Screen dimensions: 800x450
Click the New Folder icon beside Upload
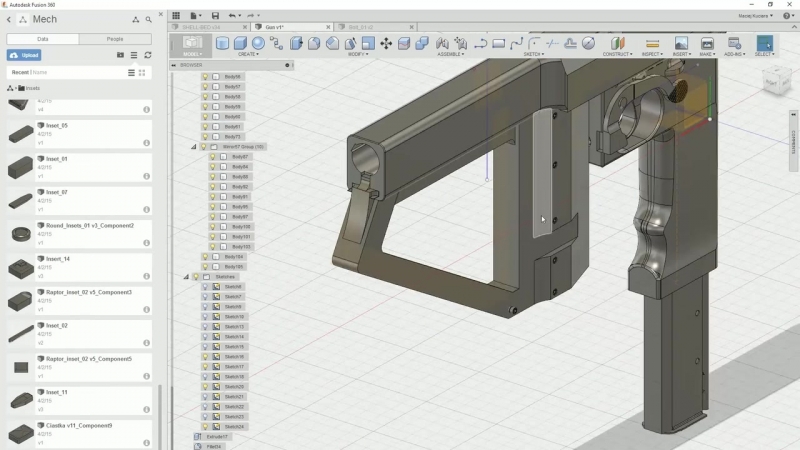coord(120,55)
